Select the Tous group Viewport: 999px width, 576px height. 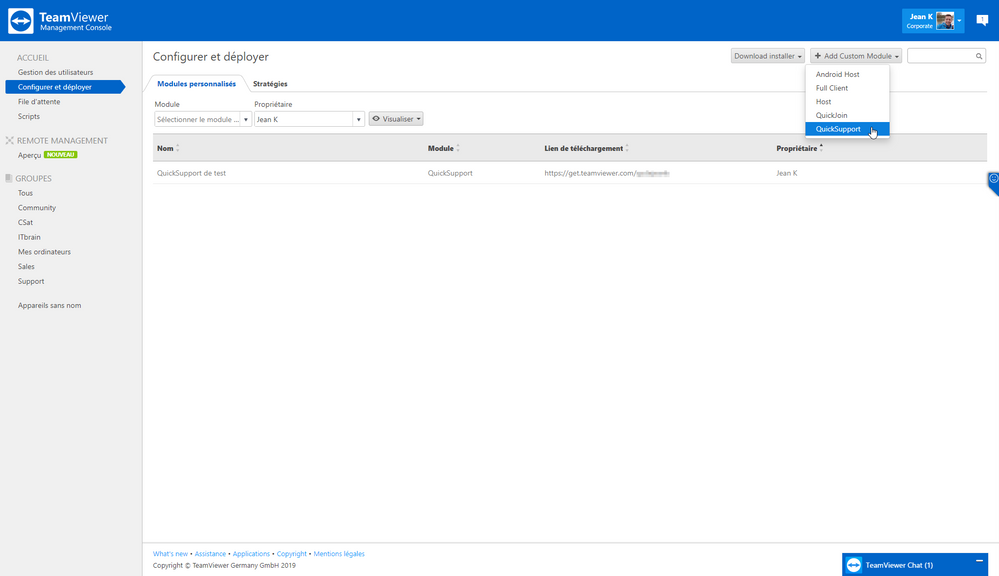(x=25, y=193)
